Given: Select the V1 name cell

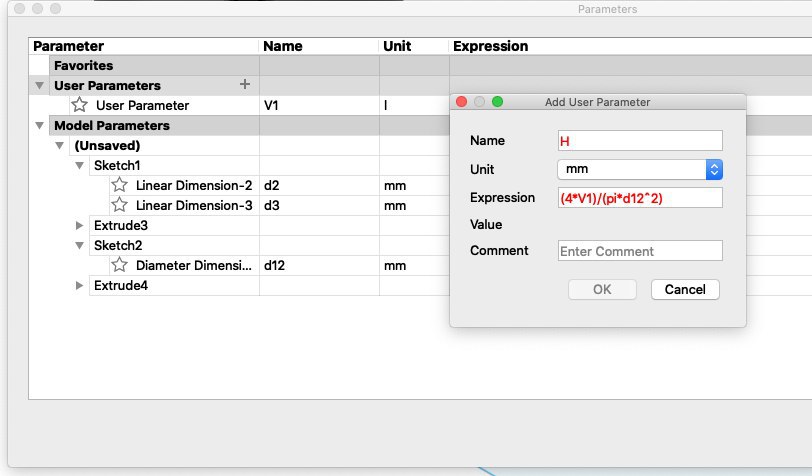Looking at the screenshot, I should click(x=319, y=105).
